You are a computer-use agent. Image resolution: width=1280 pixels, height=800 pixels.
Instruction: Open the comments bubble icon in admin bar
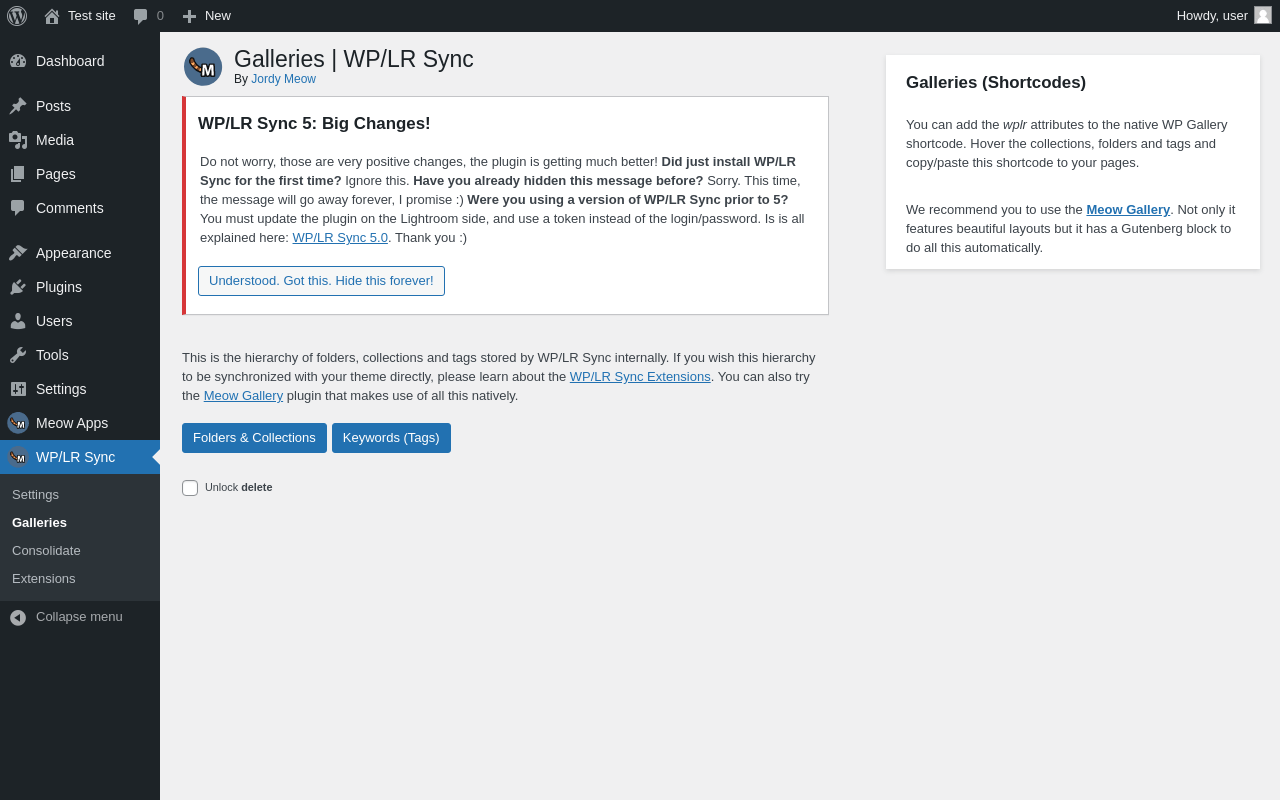coord(140,16)
